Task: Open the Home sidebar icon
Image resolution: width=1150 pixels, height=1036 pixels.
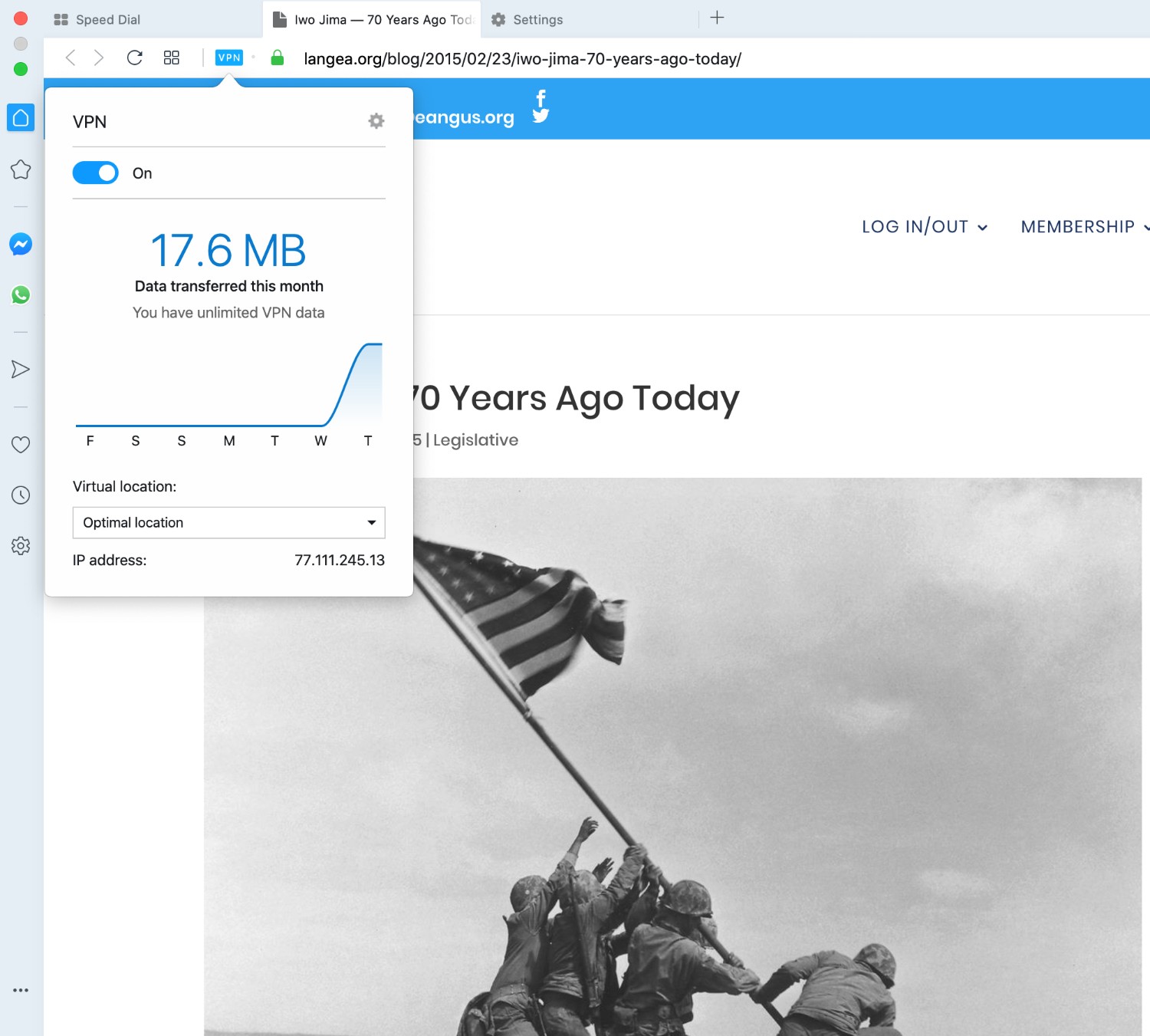Action: (21, 117)
